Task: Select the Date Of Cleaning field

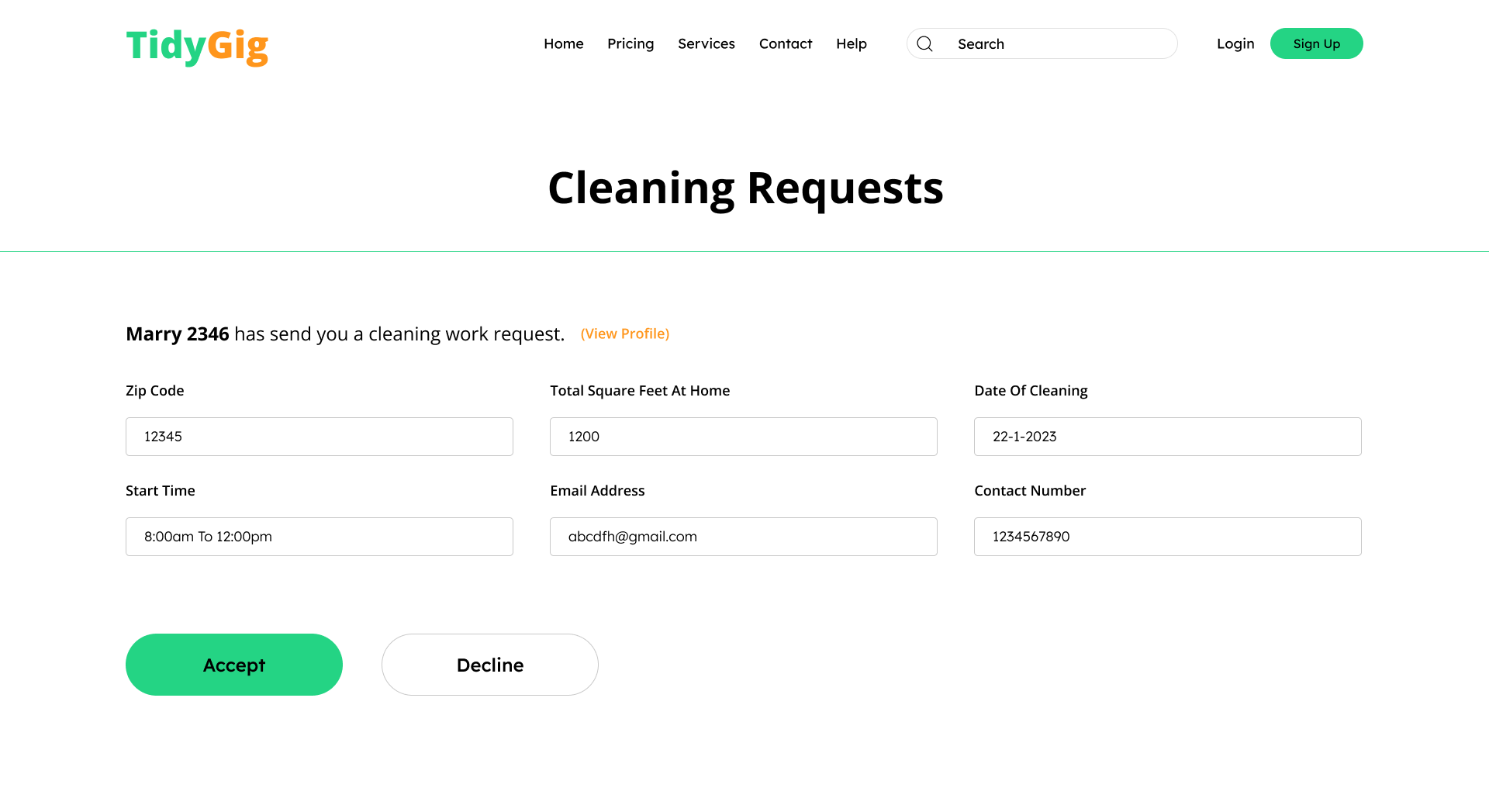Action: 1167,437
